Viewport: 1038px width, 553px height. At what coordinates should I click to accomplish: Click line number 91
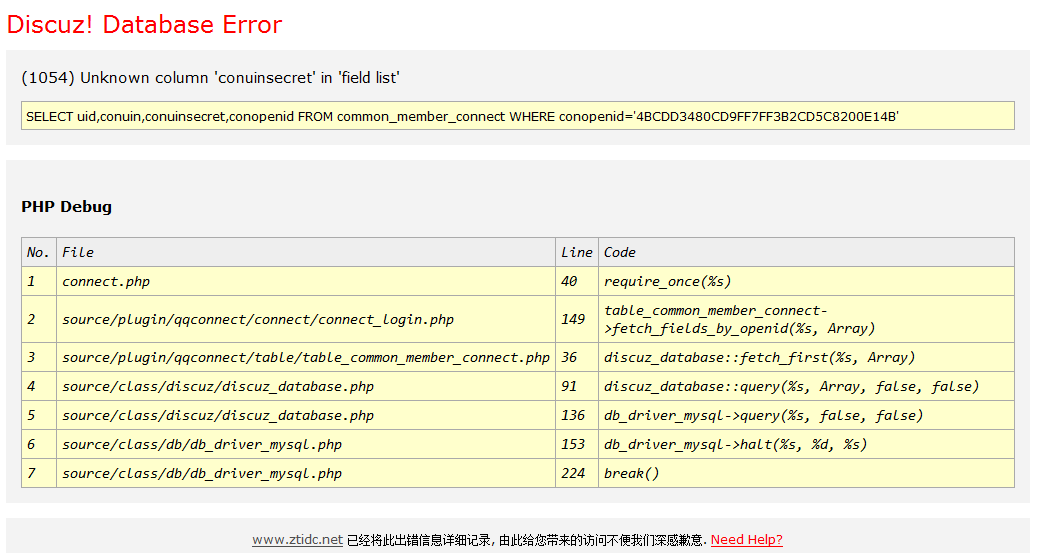[x=577, y=387]
